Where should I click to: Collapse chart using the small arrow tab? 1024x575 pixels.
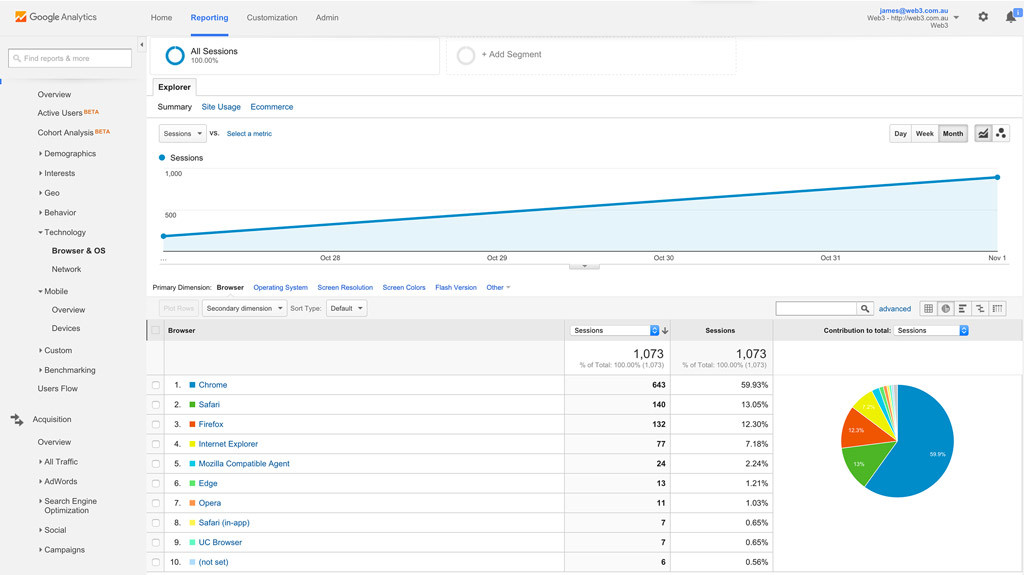point(584,266)
